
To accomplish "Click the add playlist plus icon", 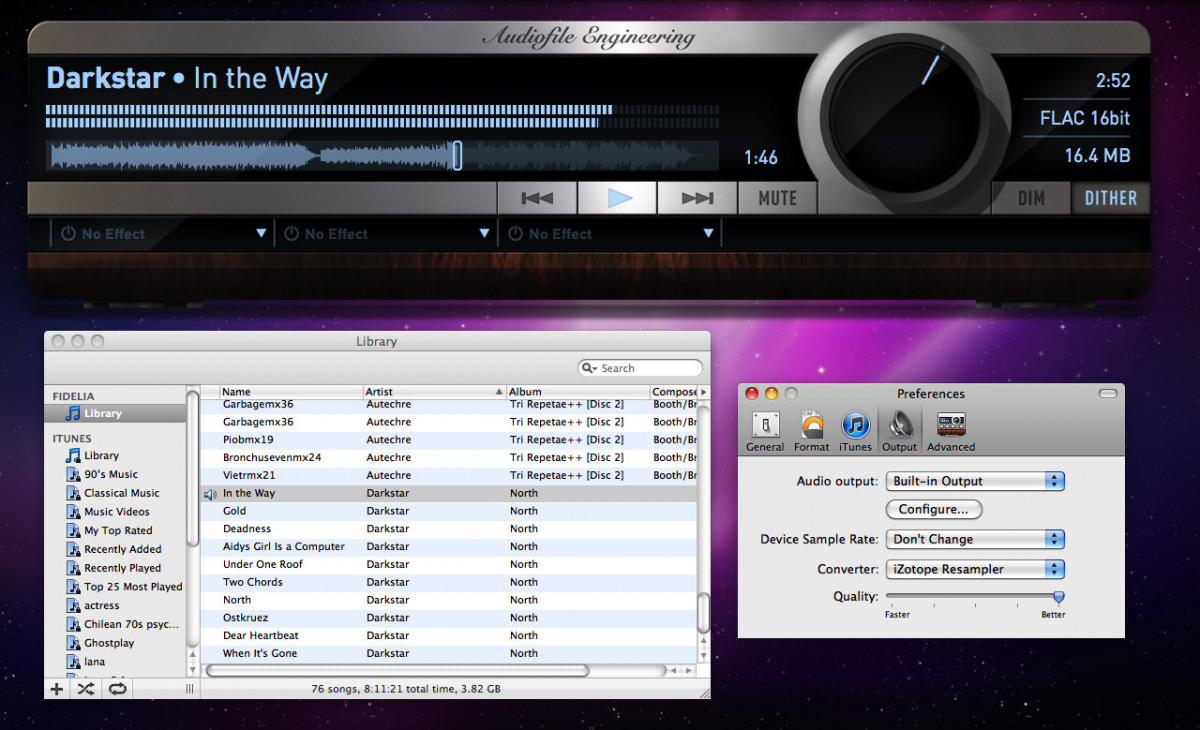I will [57, 688].
